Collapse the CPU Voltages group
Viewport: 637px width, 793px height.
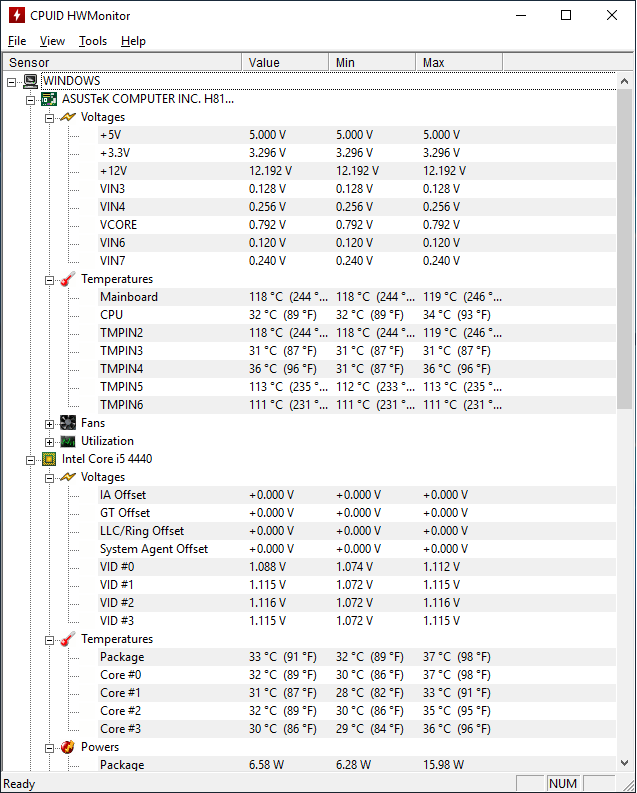[x=49, y=478]
